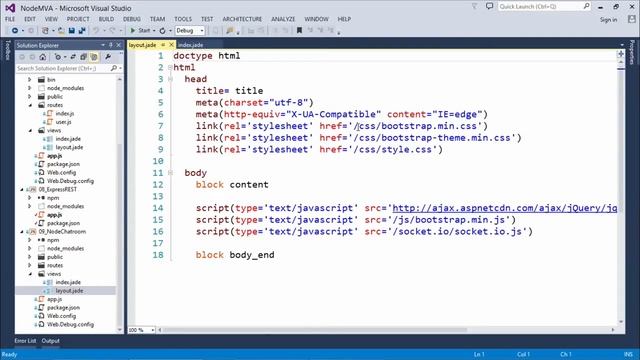The height and width of the screenshot is (360, 640).
Task: Click the Collapse All icon in Solution Explorer
Action: (x=83, y=57)
